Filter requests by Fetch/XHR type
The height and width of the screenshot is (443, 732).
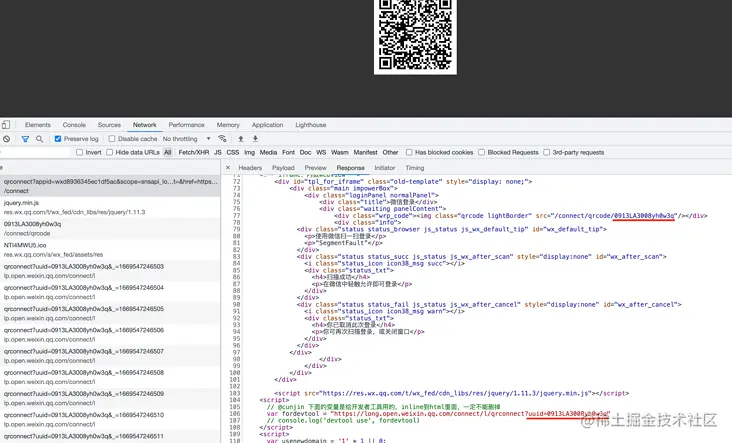point(192,153)
